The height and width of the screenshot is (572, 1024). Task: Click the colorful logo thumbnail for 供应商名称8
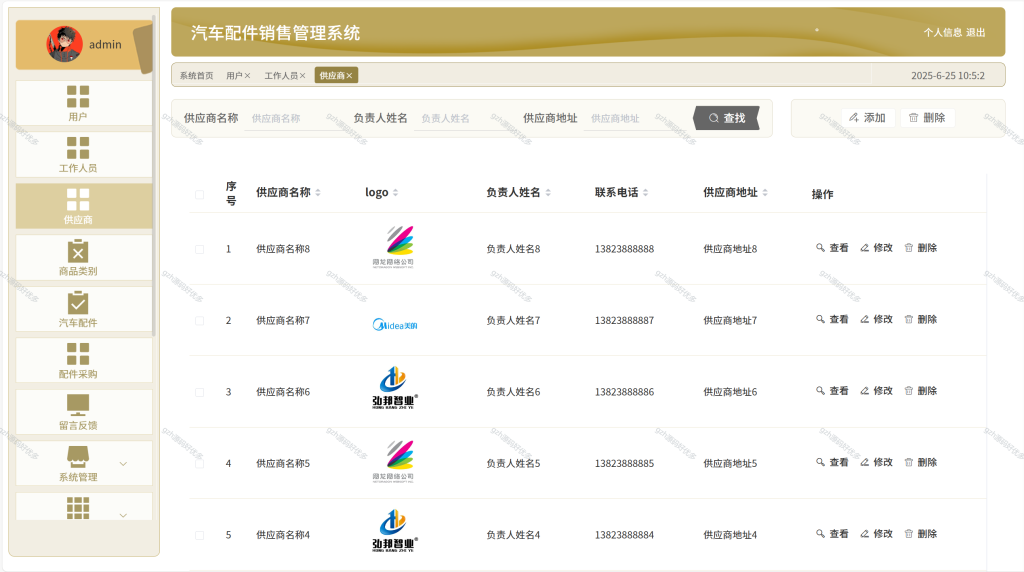point(393,247)
